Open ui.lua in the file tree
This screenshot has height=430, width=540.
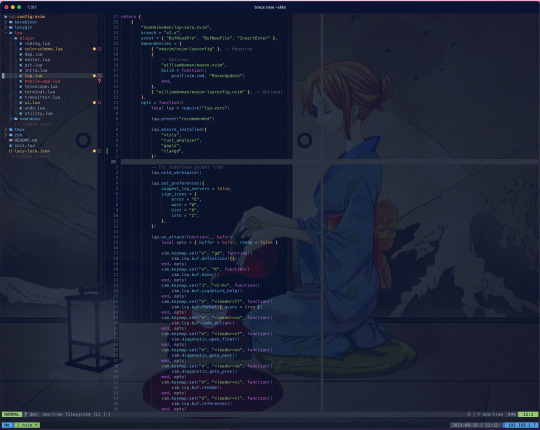click(x=32, y=103)
